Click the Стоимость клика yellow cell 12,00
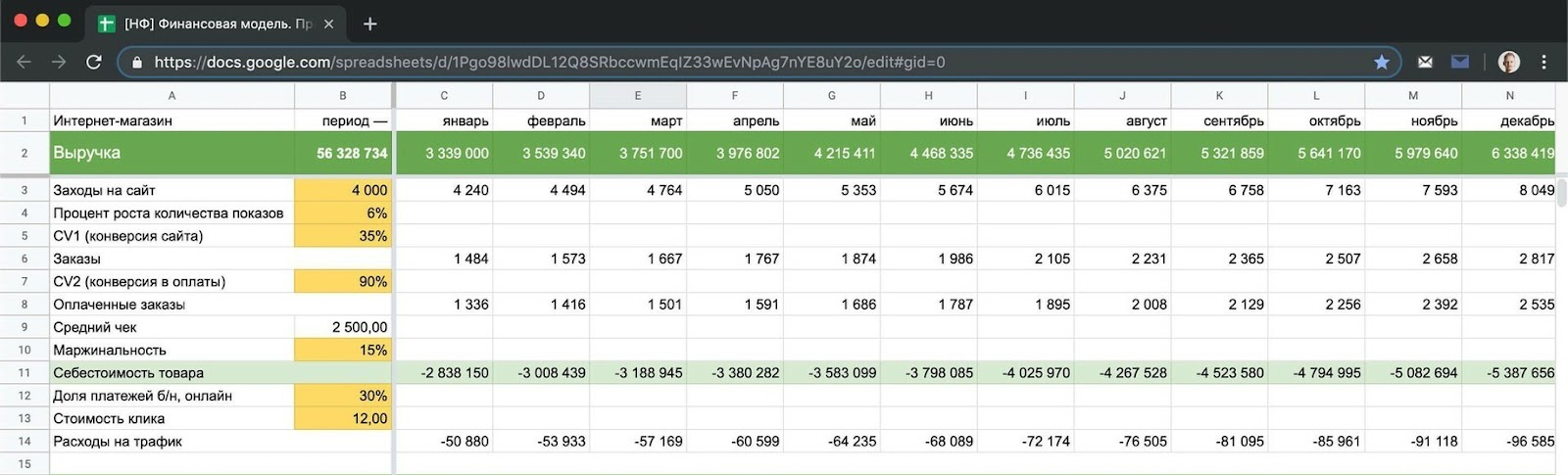This screenshot has height=475, width=1568. [x=343, y=418]
